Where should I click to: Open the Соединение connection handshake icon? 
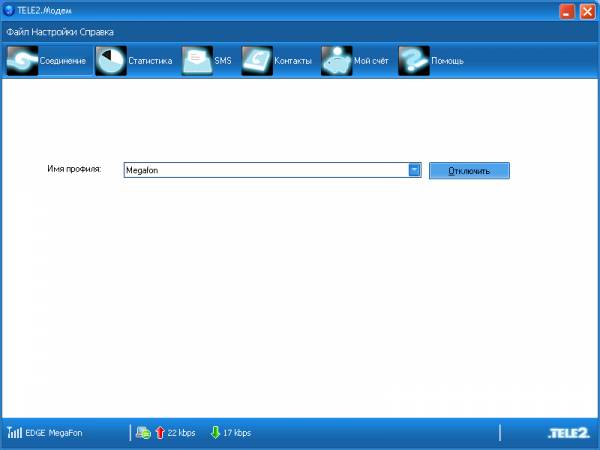click(x=23, y=60)
